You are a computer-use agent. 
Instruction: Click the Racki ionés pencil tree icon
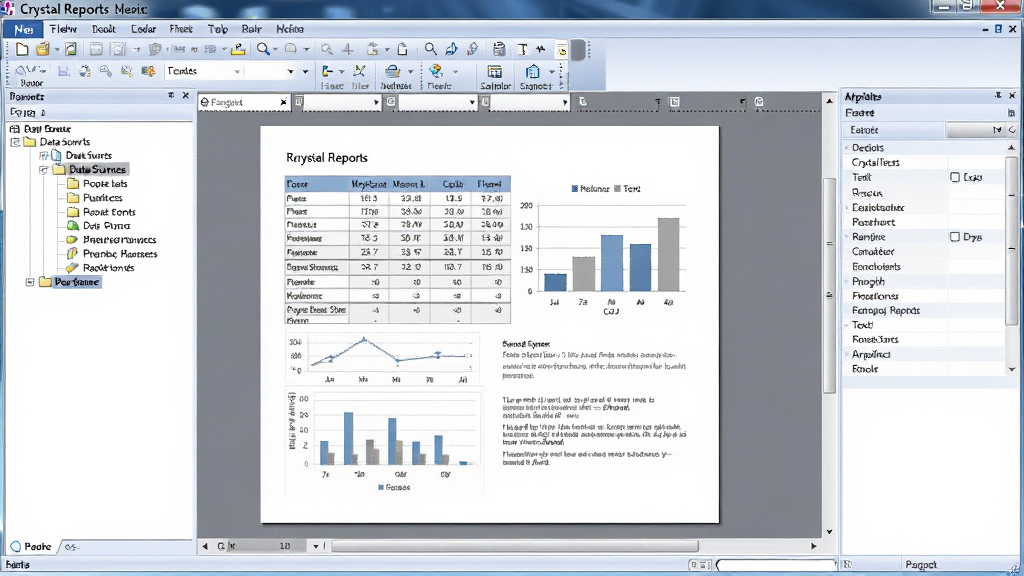pyautogui.click(x=73, y=268)
